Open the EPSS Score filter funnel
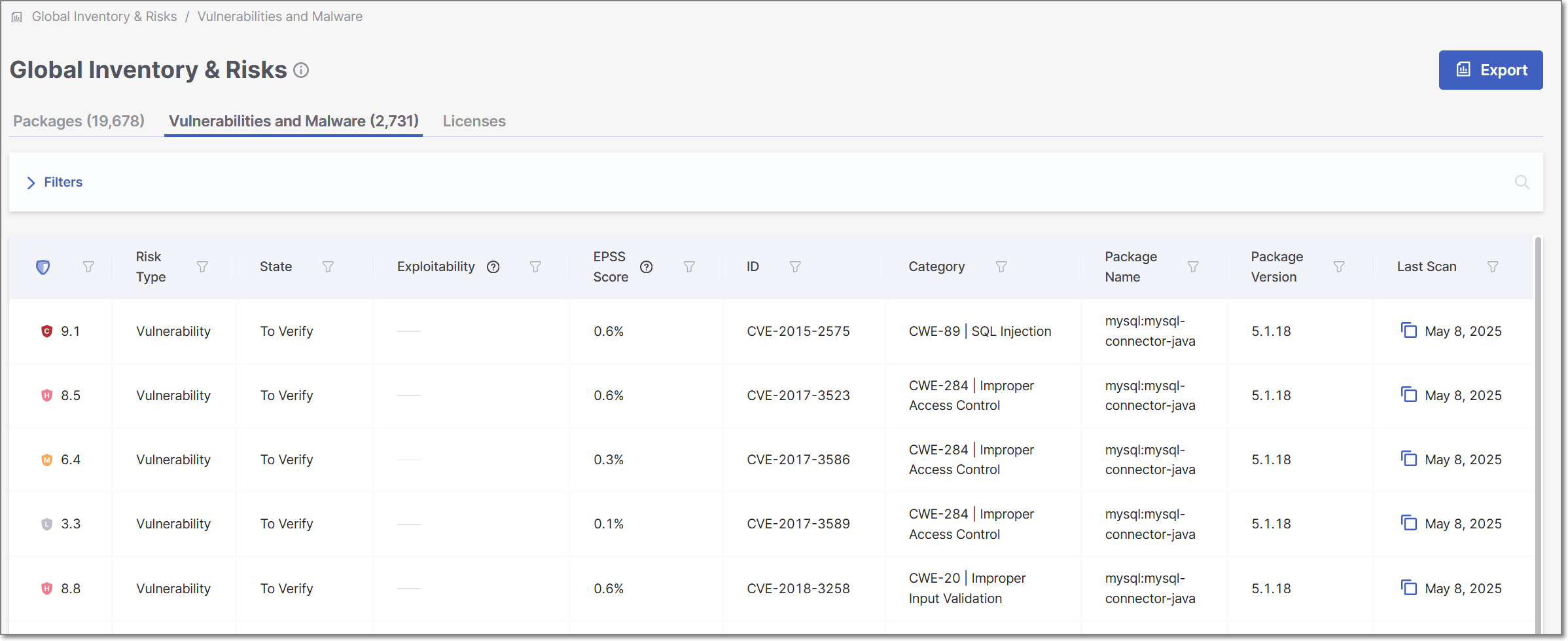The image size is (1568, 641). [689, 266]
